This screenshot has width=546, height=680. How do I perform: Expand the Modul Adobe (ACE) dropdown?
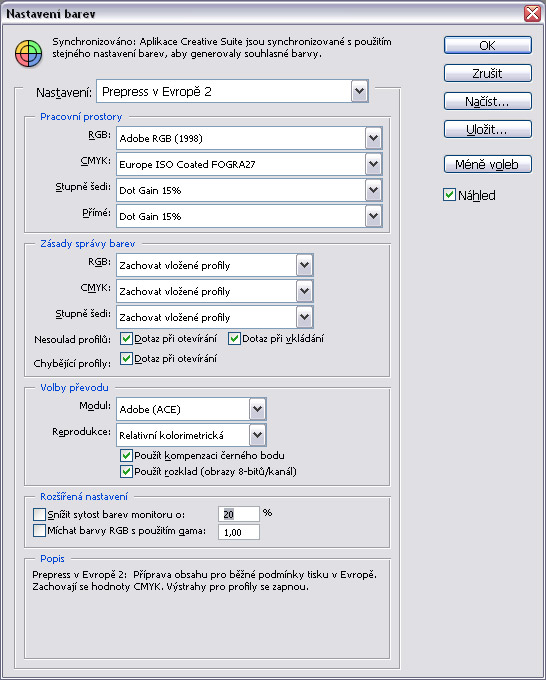[x=191, y=409]
